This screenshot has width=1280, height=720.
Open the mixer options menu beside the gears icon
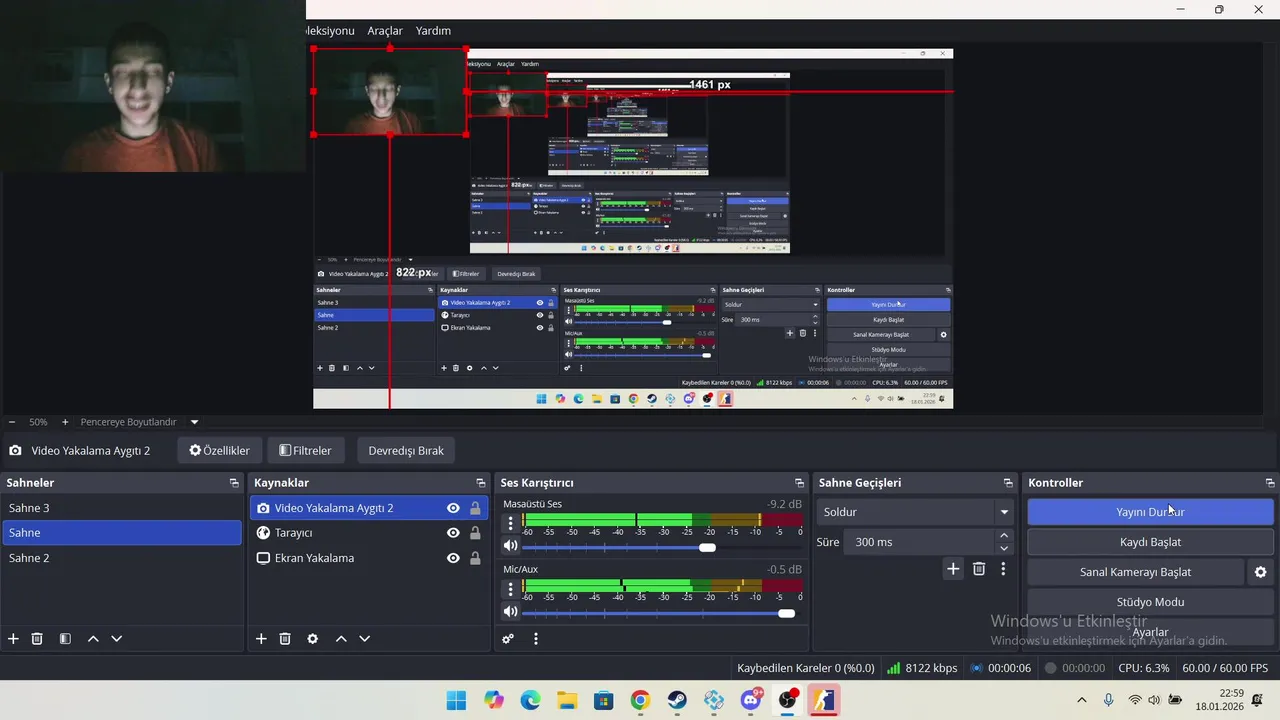[x=536, y=639]
